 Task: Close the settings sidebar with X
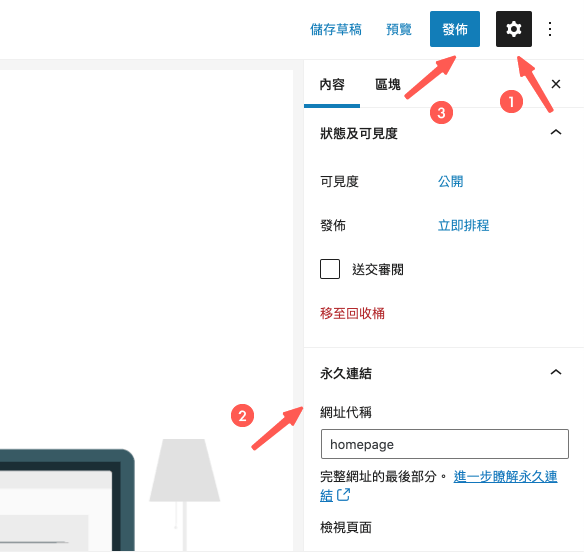coord(556,84)
